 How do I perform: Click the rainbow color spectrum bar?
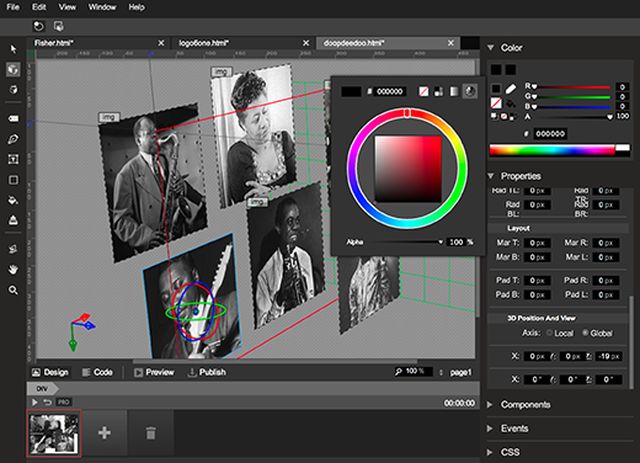551,150
